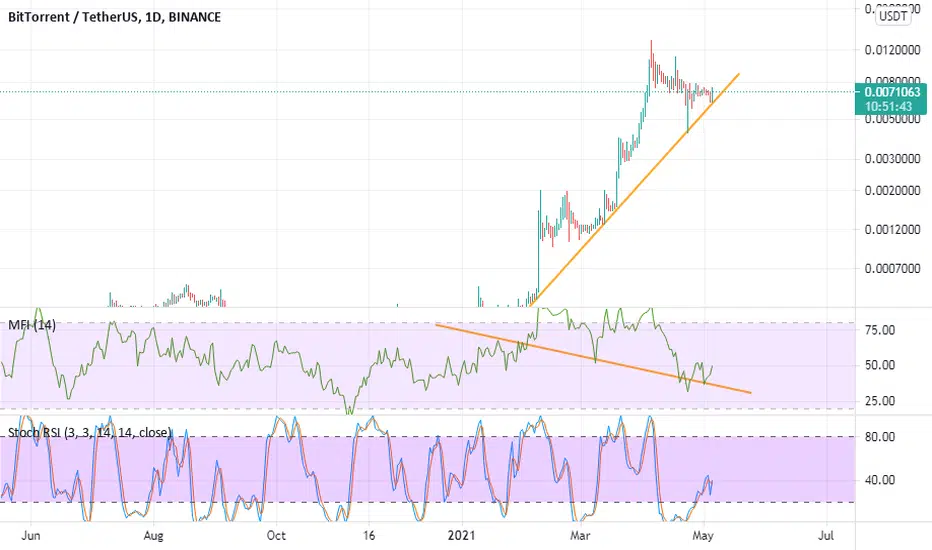This screenshot has height=550, width=932.
Task: Click the Mar date on time axis
Action: point(580,536)
